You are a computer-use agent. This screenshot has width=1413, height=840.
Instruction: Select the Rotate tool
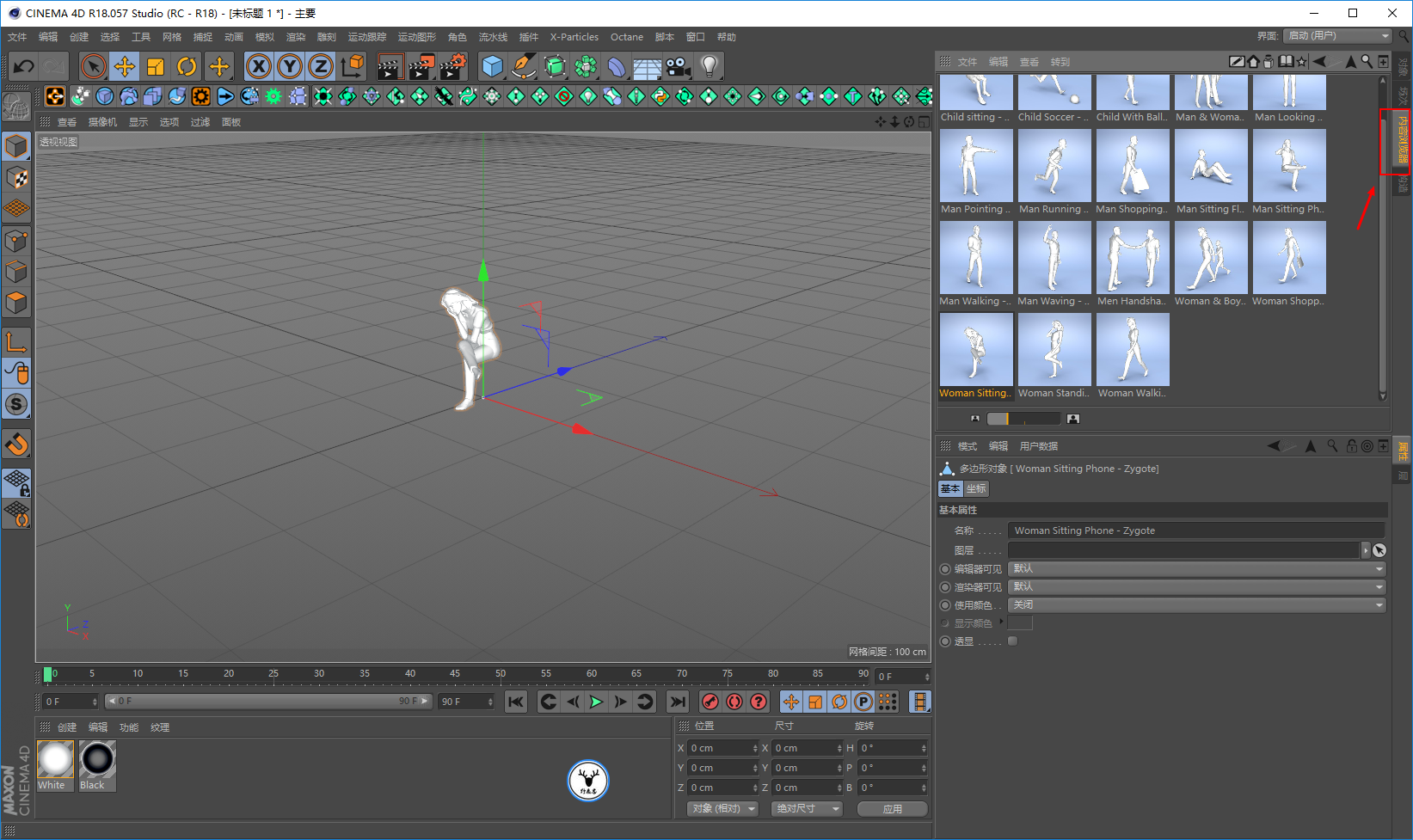click(187, 66)
